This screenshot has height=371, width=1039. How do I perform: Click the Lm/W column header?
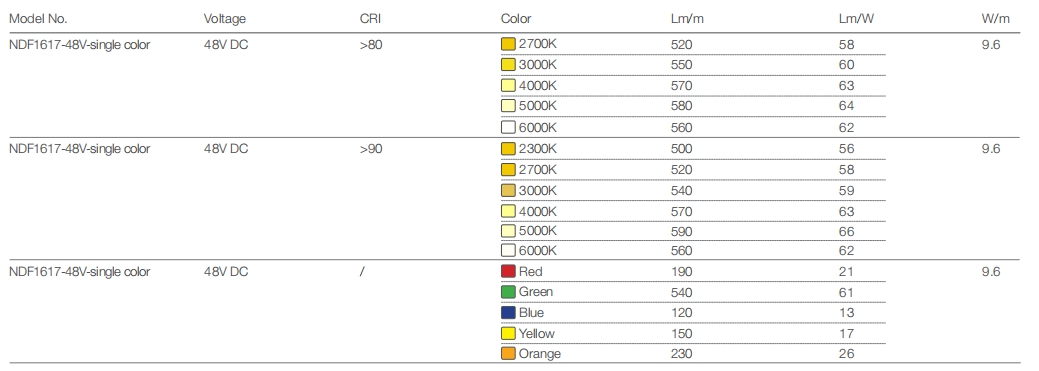856,19
